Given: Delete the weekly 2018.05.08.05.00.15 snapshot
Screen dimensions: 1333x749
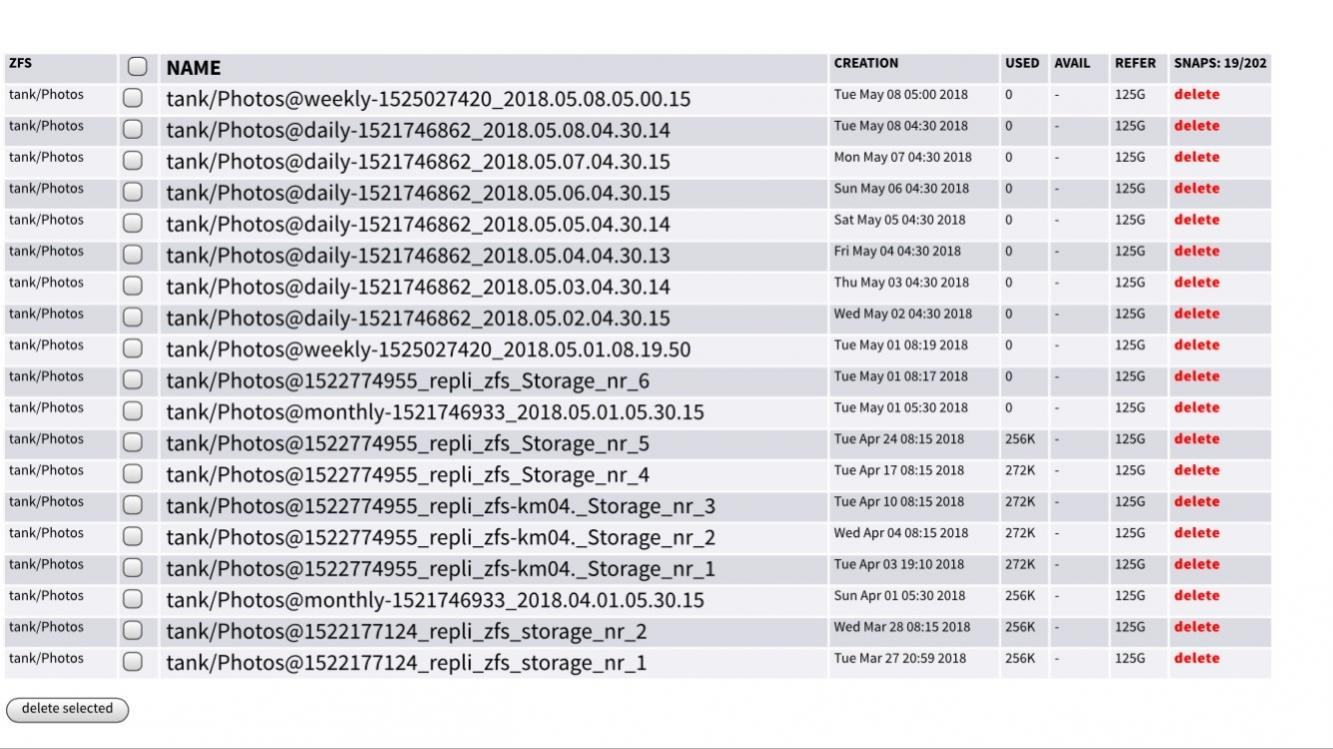Looking at the screenshot, I should (1196, 95).
